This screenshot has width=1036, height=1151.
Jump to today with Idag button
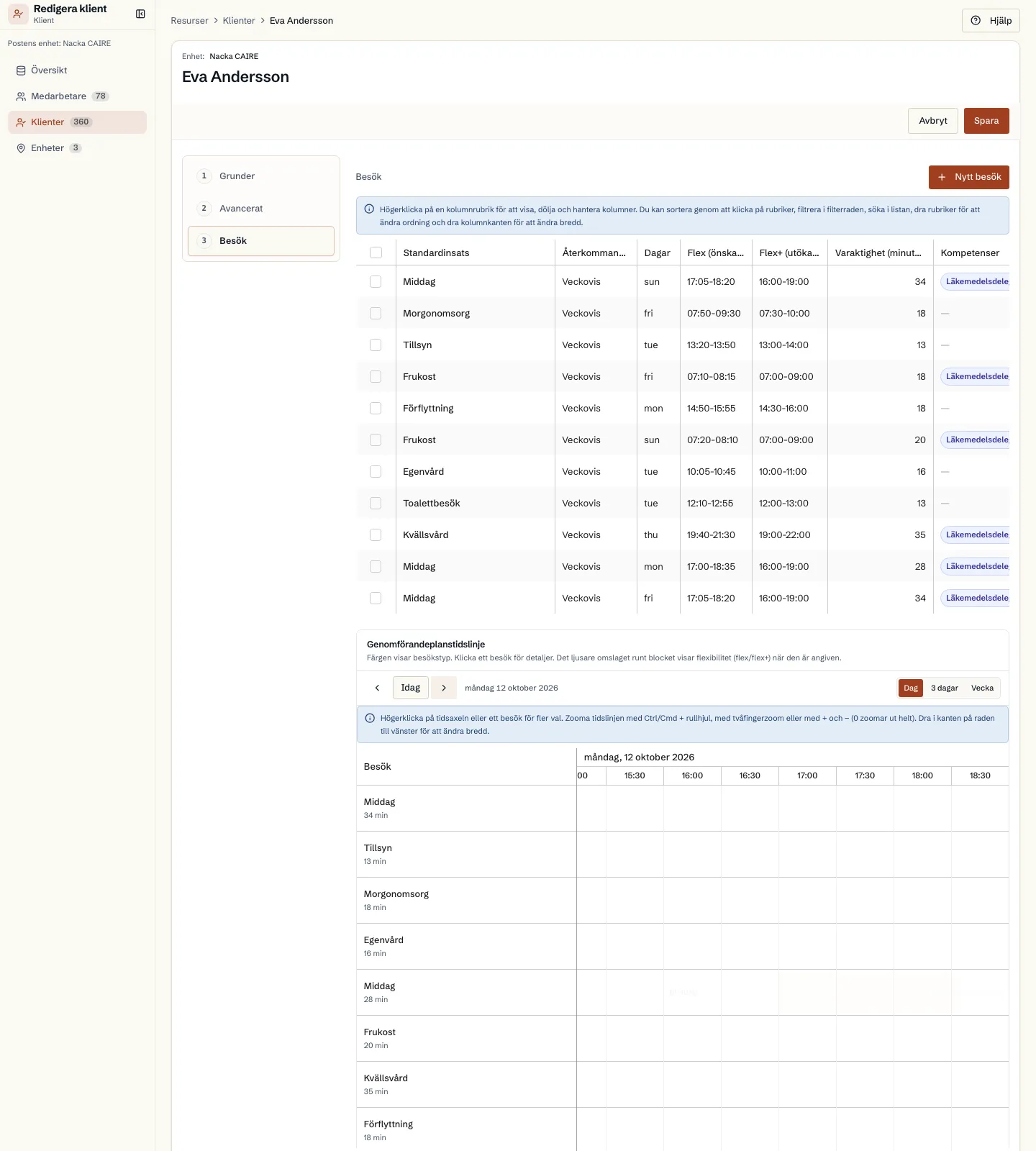[x=410, y=688]
